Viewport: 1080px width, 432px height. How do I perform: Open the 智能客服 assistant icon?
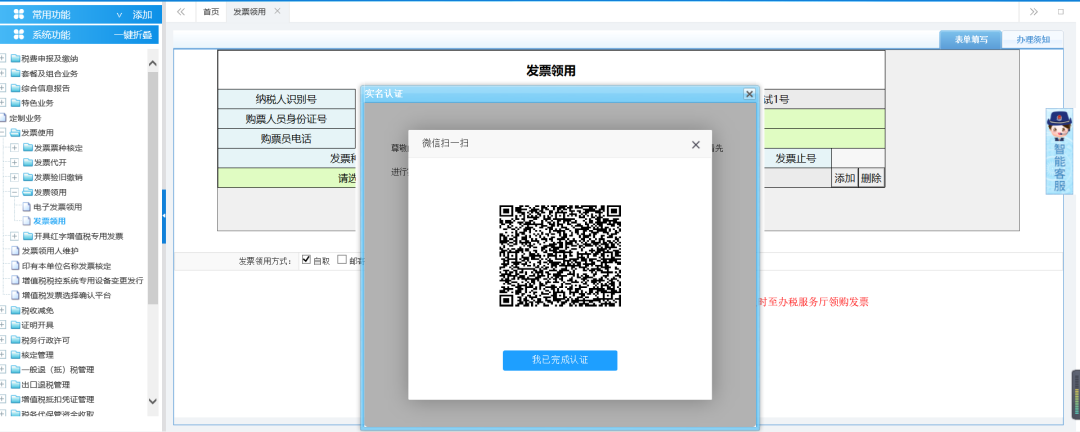point(1059,152)
